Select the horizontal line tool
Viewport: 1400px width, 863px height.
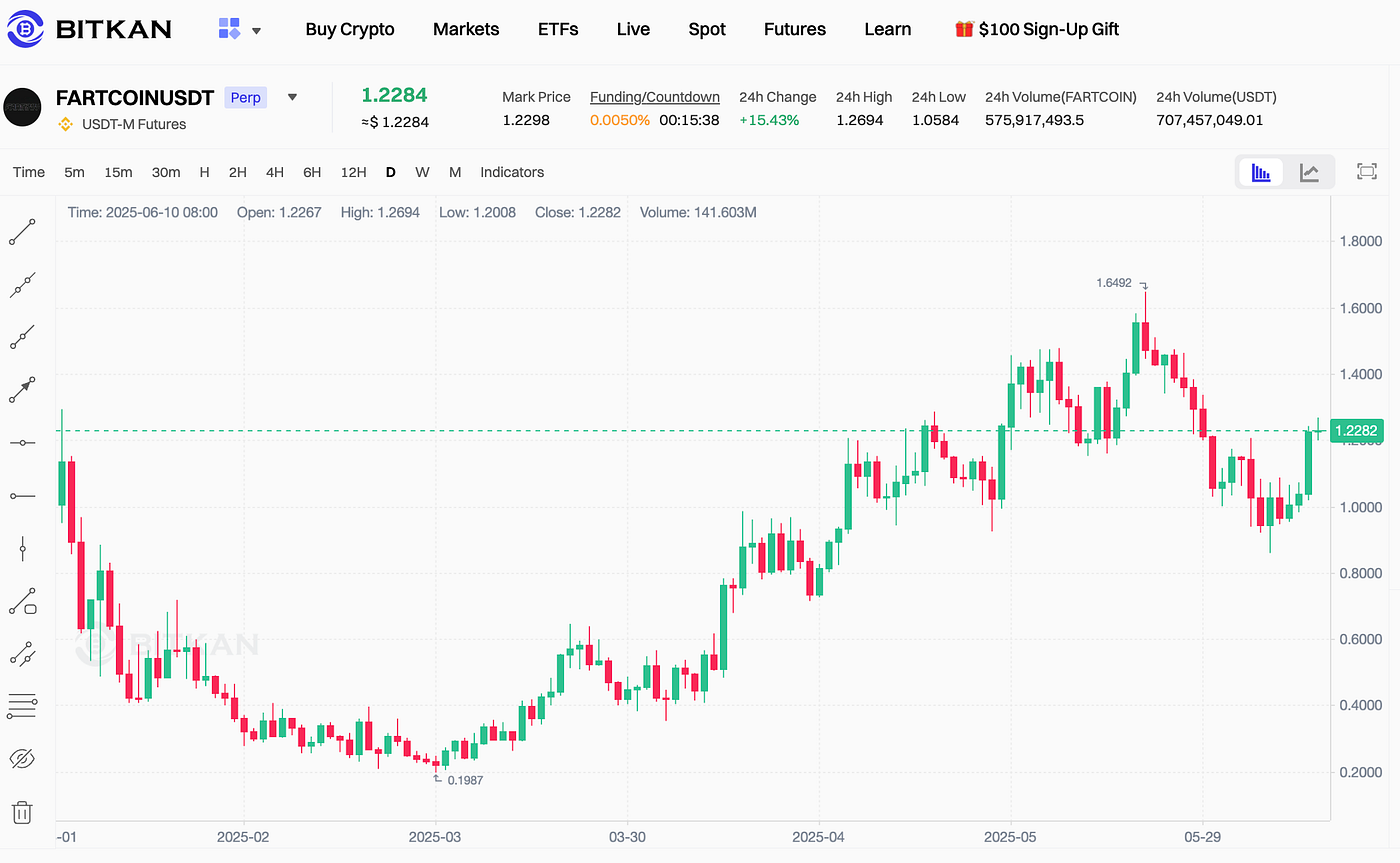(22, 442)
